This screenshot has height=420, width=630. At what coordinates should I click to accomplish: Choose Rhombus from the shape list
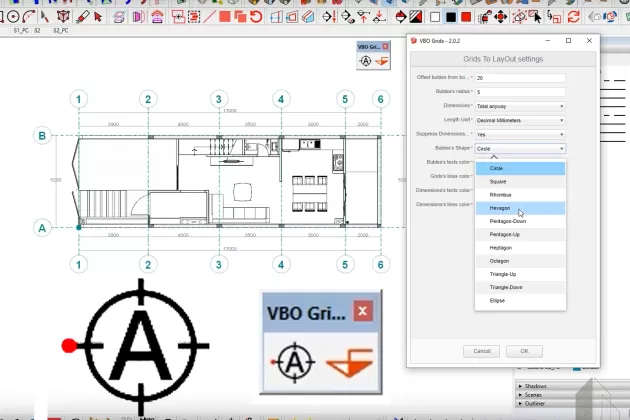coord(520,195)
